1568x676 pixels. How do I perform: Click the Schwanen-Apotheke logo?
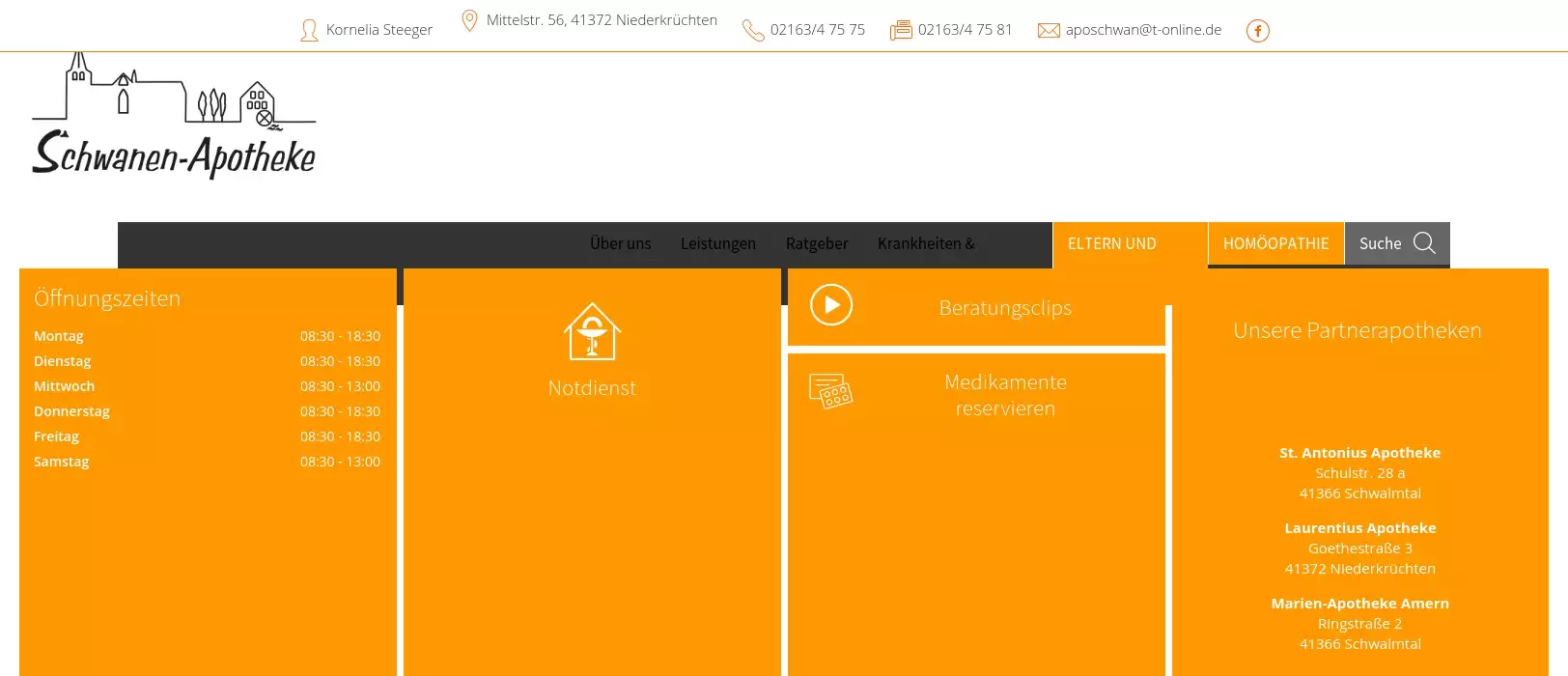point(174,118)
